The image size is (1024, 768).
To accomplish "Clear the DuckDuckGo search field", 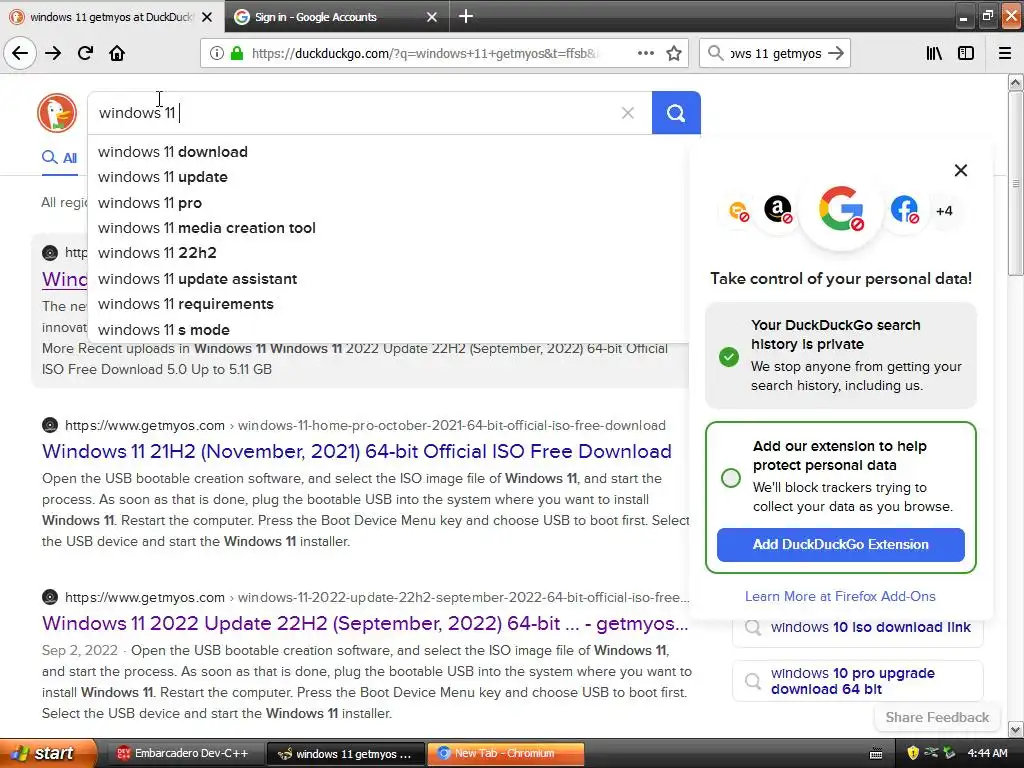I will (x=628, y=113).
